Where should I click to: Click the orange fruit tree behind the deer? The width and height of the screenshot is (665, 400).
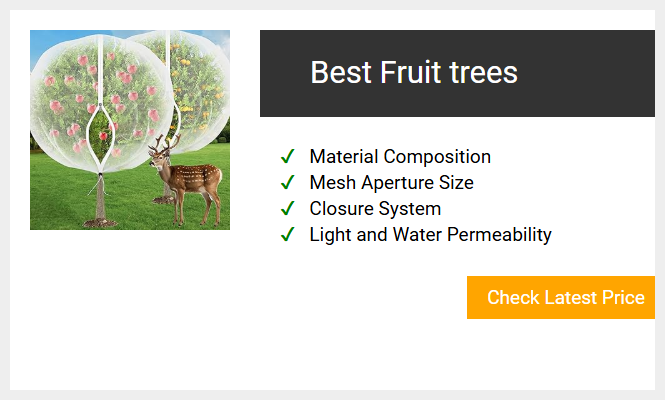pos(197,85)
